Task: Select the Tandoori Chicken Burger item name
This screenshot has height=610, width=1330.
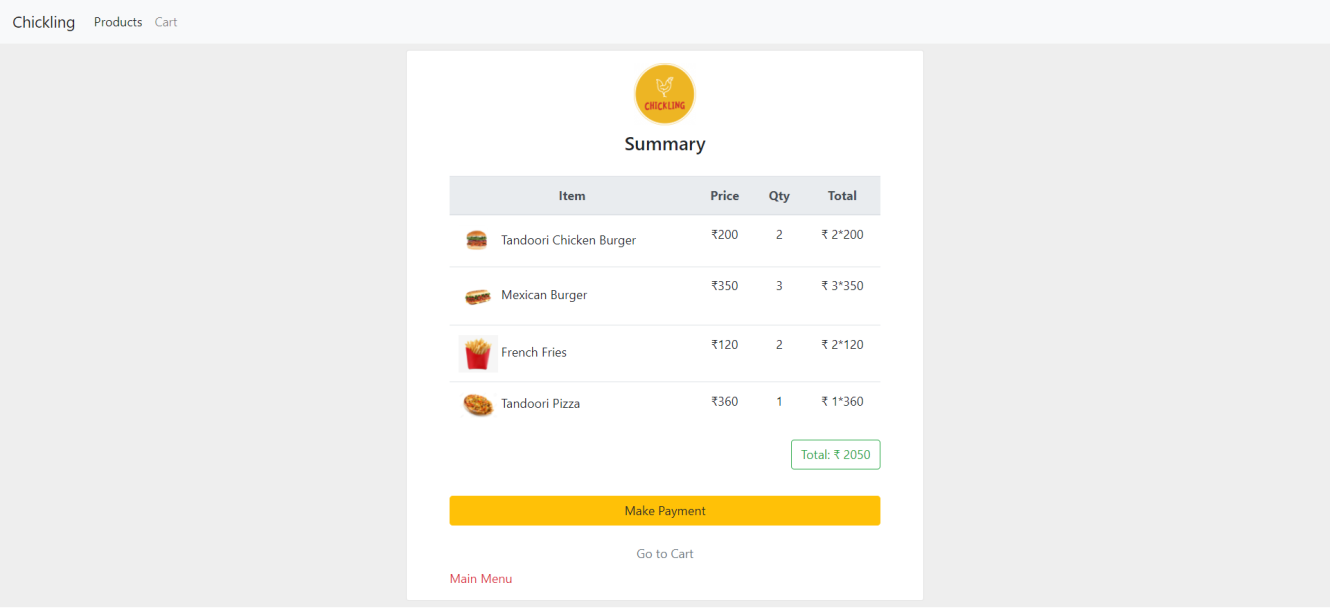Action: point(568,240)
